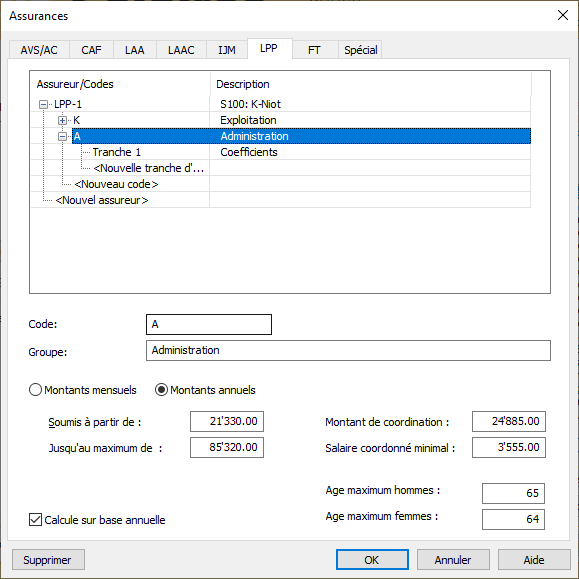This screenshot has height=579, width=579.
Task: Collapse the LPP-1 tree node
Action: point(43,105)
